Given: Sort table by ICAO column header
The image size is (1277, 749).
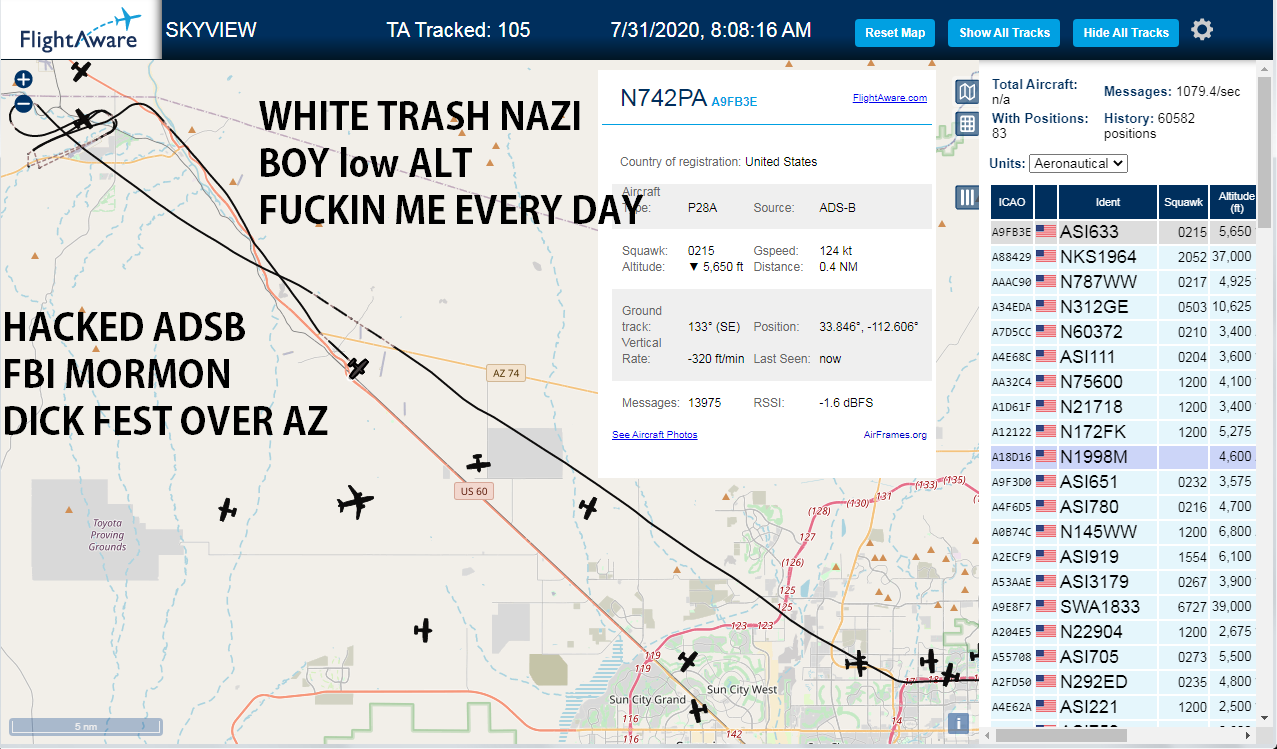Looking at the screenshot, I should point(1010,202).
